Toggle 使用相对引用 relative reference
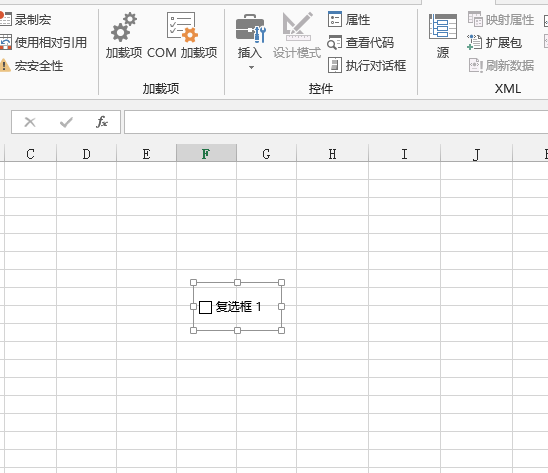 click(x=43, y=42)
